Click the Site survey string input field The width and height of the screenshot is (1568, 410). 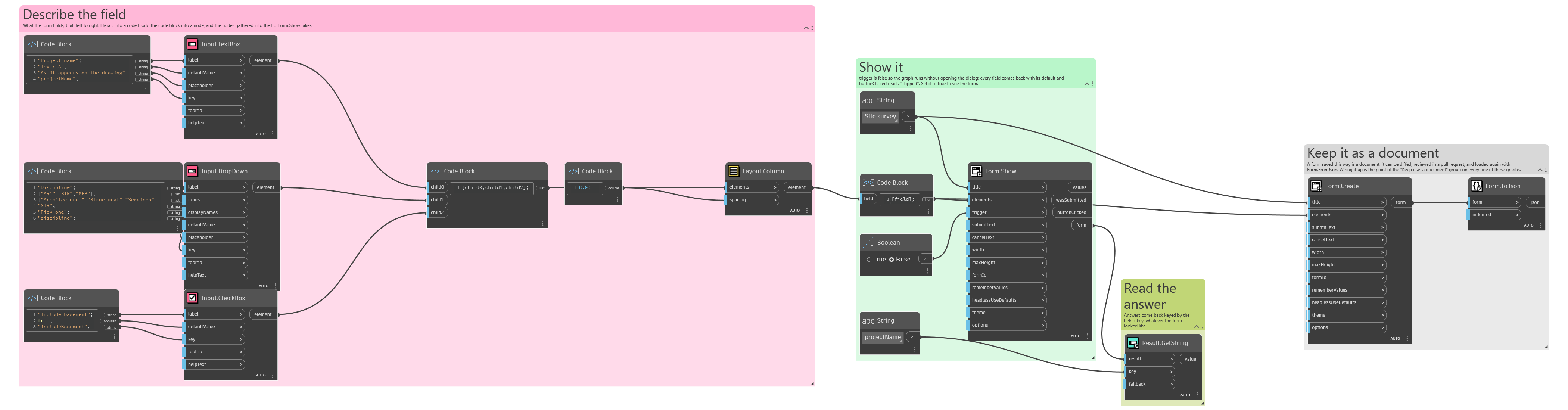[880, 117]
